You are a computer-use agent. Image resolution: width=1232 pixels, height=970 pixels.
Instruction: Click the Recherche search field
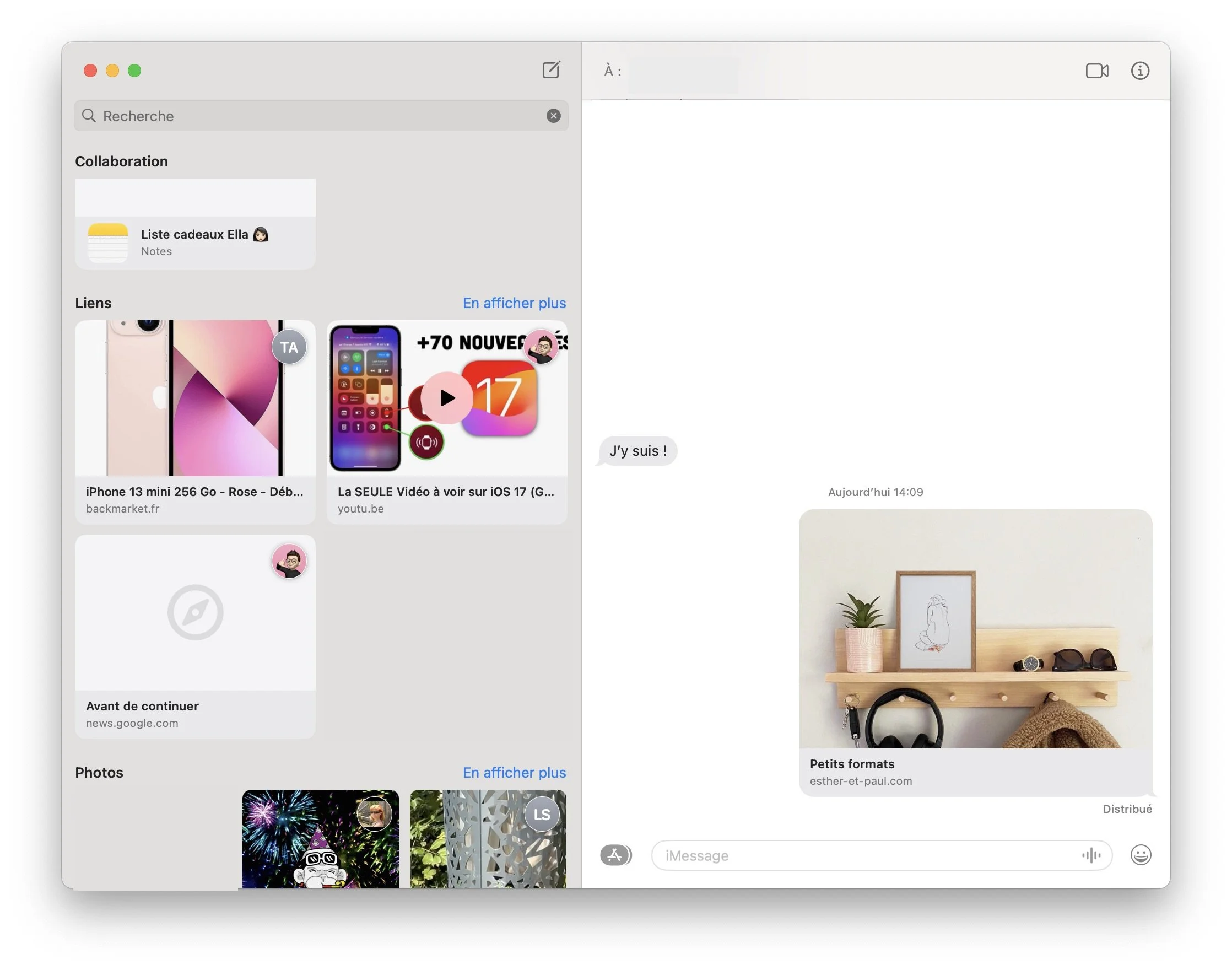click(x=318, y=116)
